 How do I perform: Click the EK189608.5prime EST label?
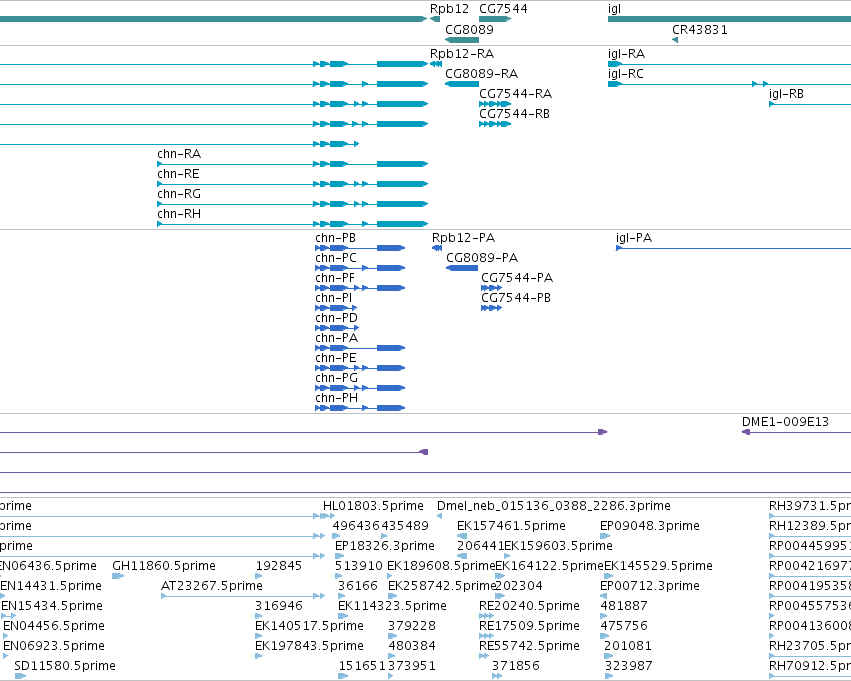(441, 566)
